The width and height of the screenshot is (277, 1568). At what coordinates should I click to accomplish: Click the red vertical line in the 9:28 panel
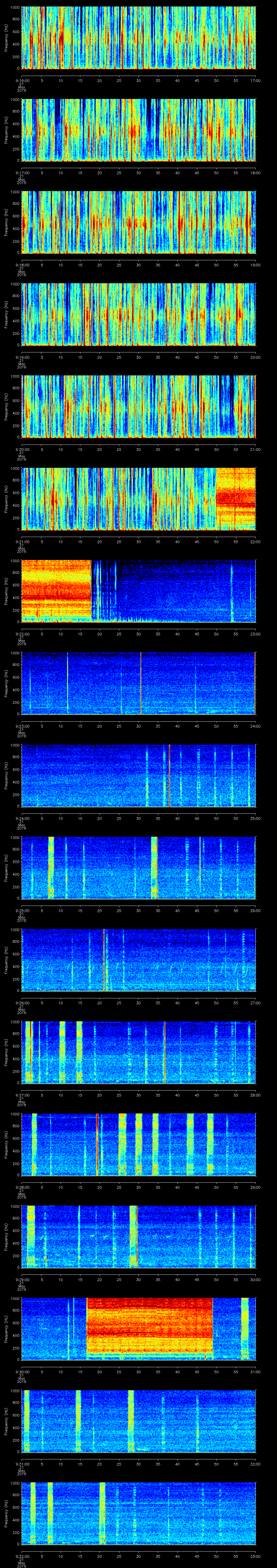click(97, 1144)
